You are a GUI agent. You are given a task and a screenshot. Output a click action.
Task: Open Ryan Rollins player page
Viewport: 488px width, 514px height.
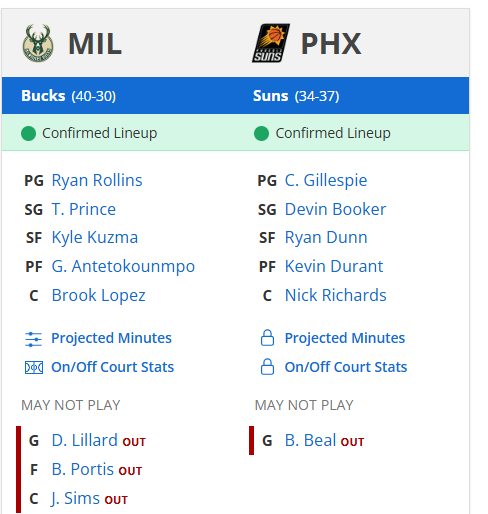97,180
